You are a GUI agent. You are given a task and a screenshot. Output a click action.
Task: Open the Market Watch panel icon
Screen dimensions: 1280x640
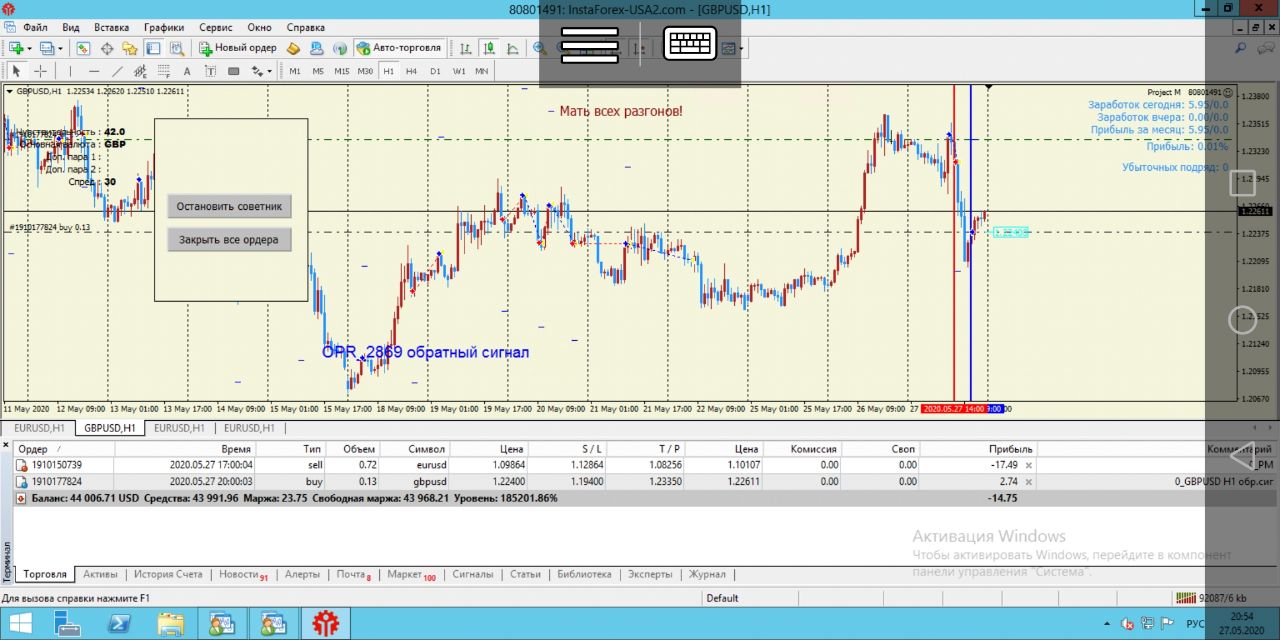click(x=83, y=48)
